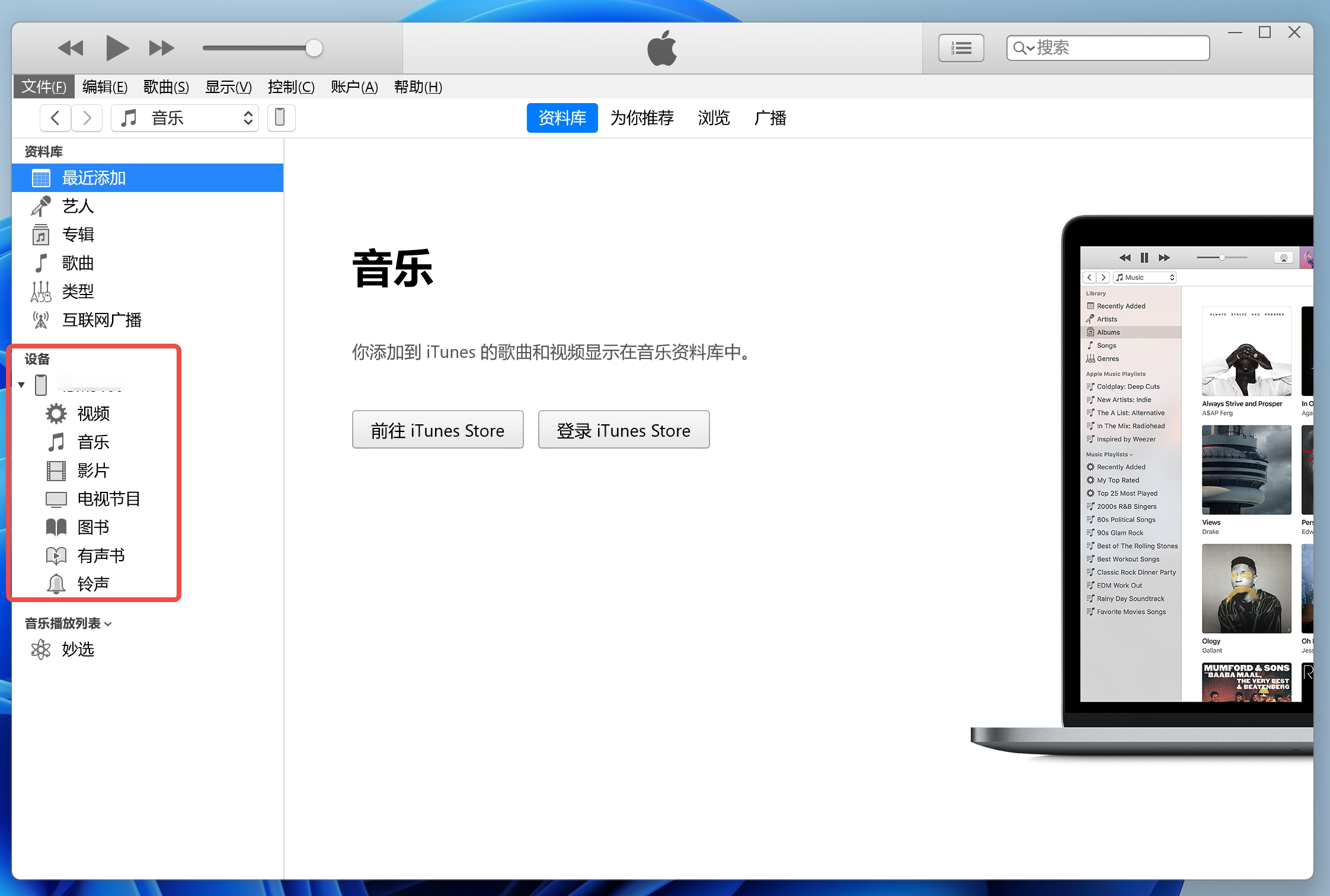This screenshot has height=896, width=1330.
Task: Click the iPhone device button in toolbar
Action: 281,117
